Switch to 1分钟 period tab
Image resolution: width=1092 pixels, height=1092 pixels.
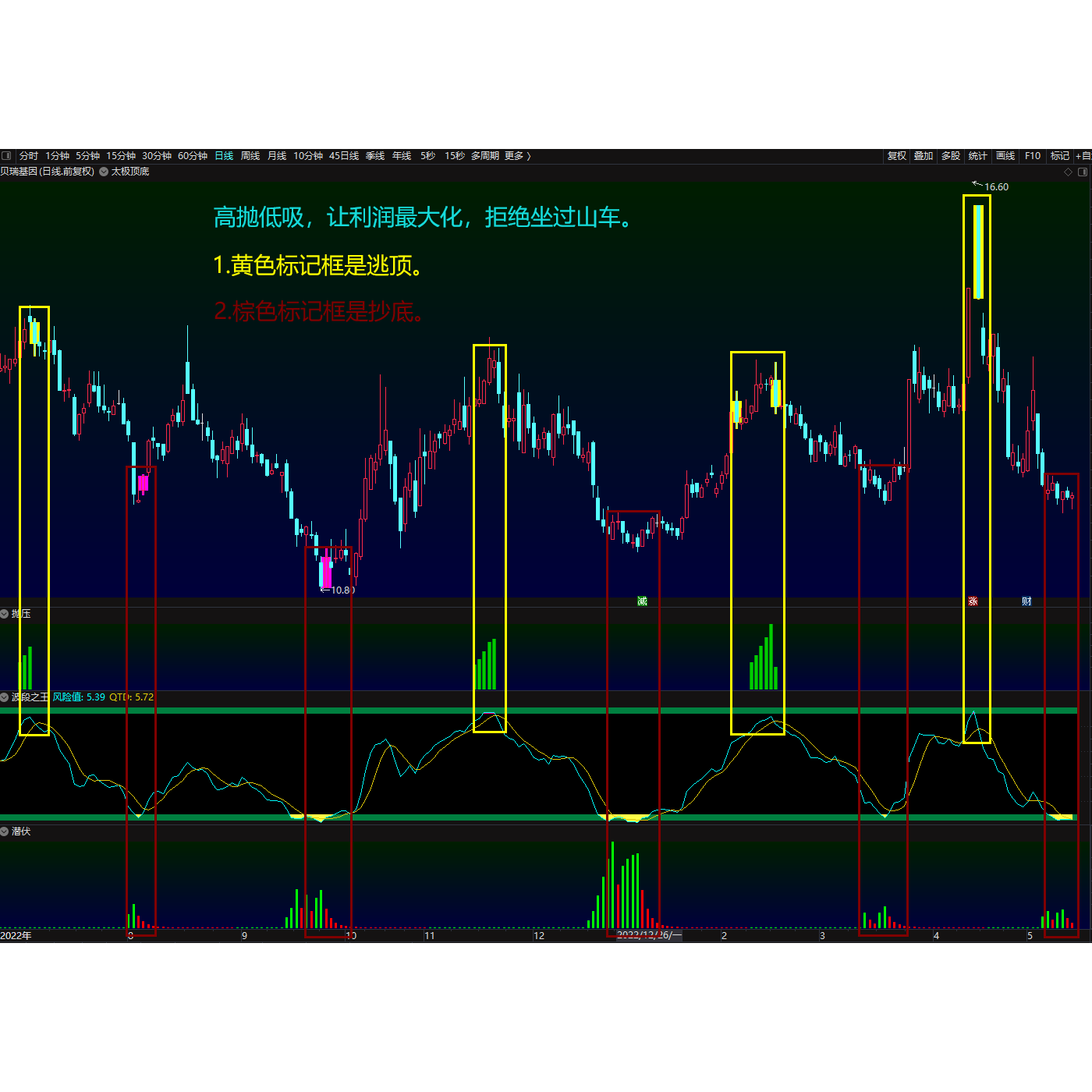tap(58, 156)
